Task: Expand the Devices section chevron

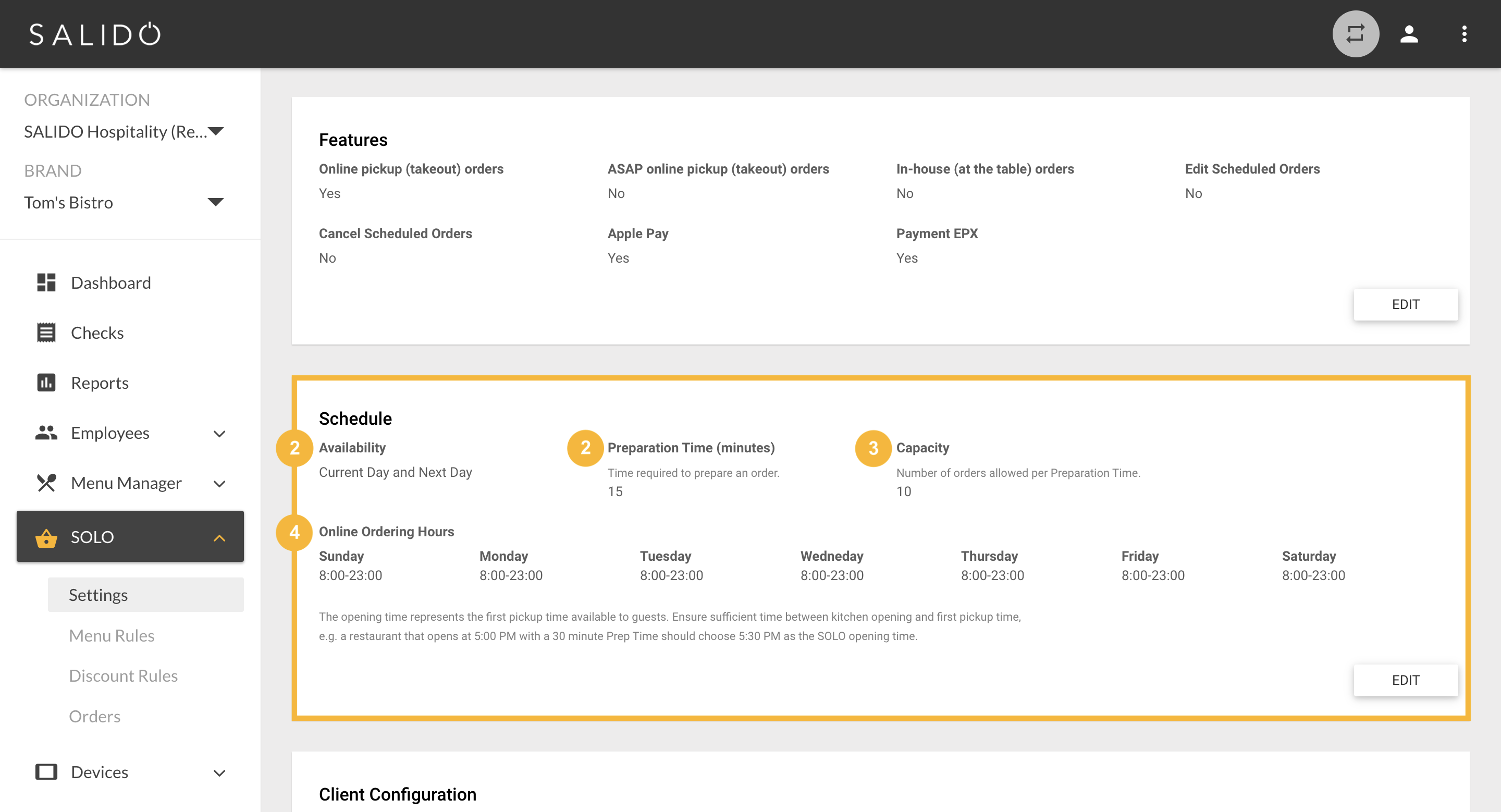Action: pos(219,772)
